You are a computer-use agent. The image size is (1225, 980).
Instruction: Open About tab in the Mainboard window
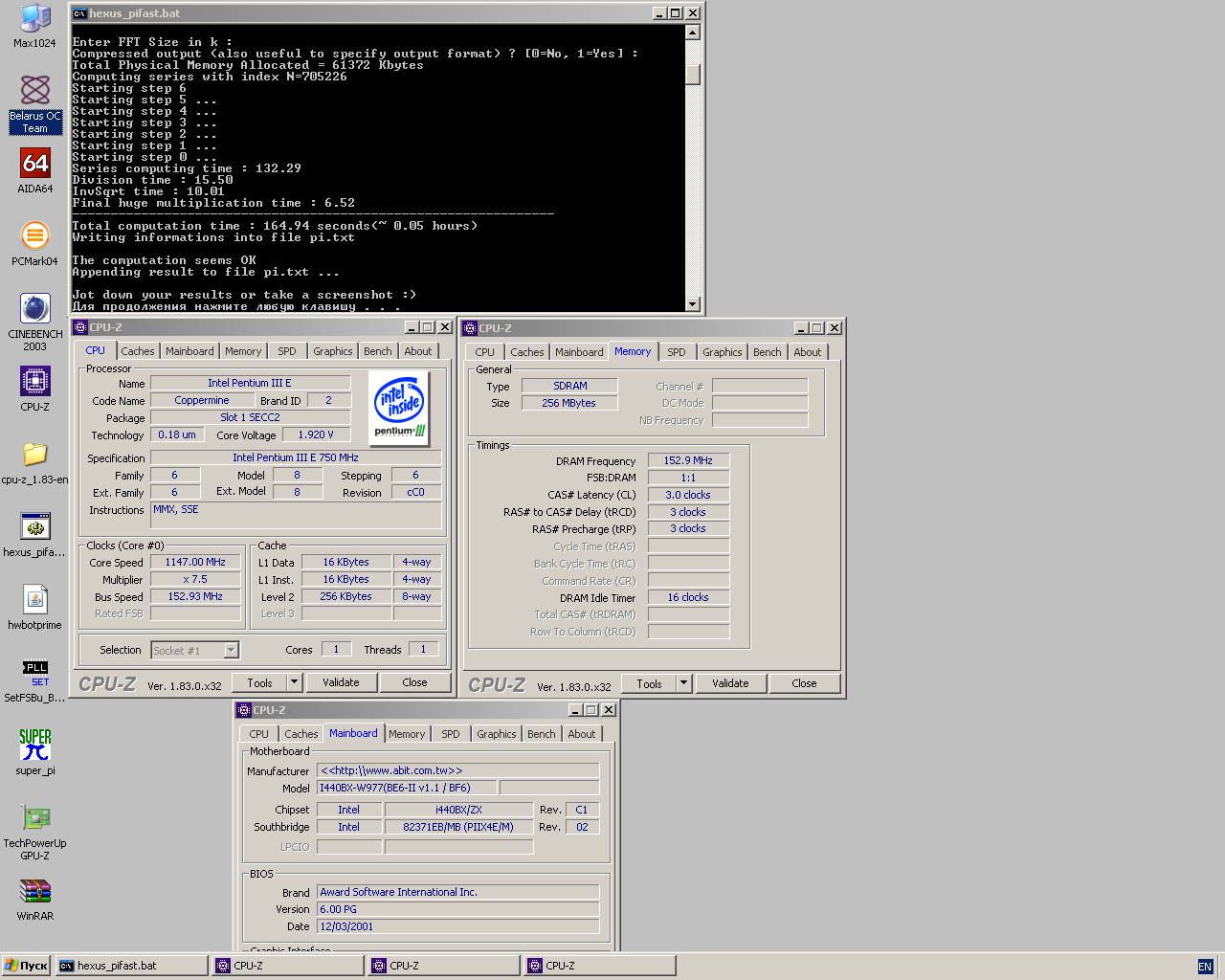tap(582, 734)
